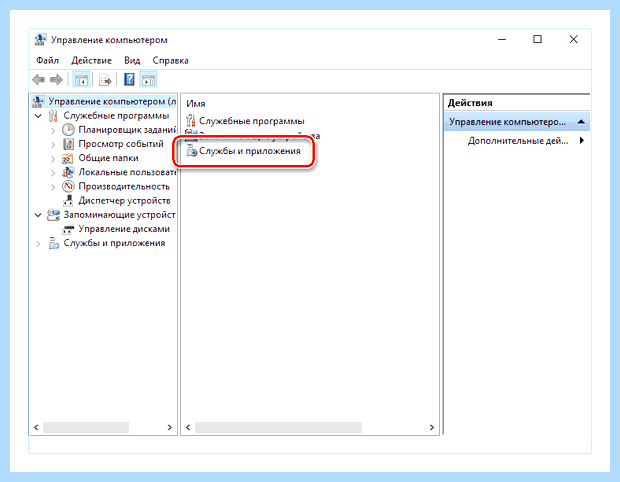620x482 pixels.
Task: Click Служебные программы icon in center list
Action: [x=191, y=121]
